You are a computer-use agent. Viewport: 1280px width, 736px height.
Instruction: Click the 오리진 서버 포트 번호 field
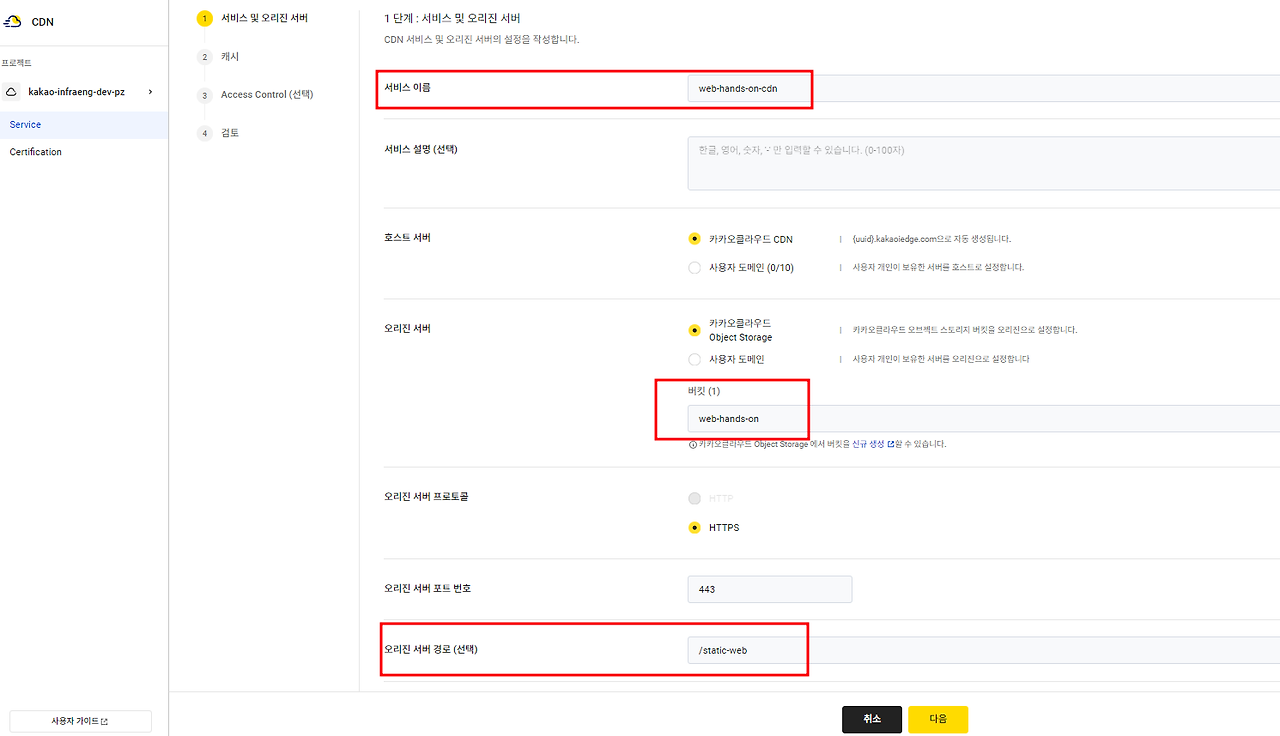pyautogui.click(x=770, y=589)
